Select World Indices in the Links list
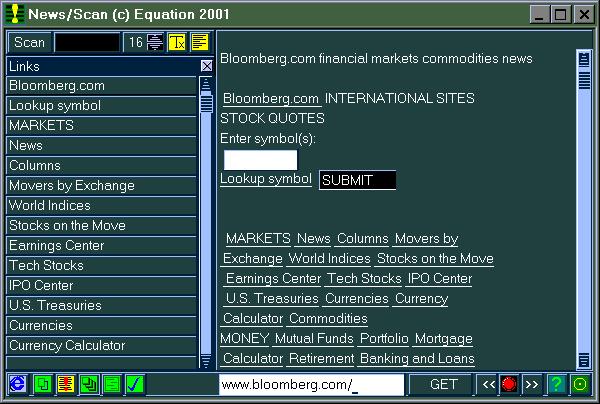 (x=101, y=205)
